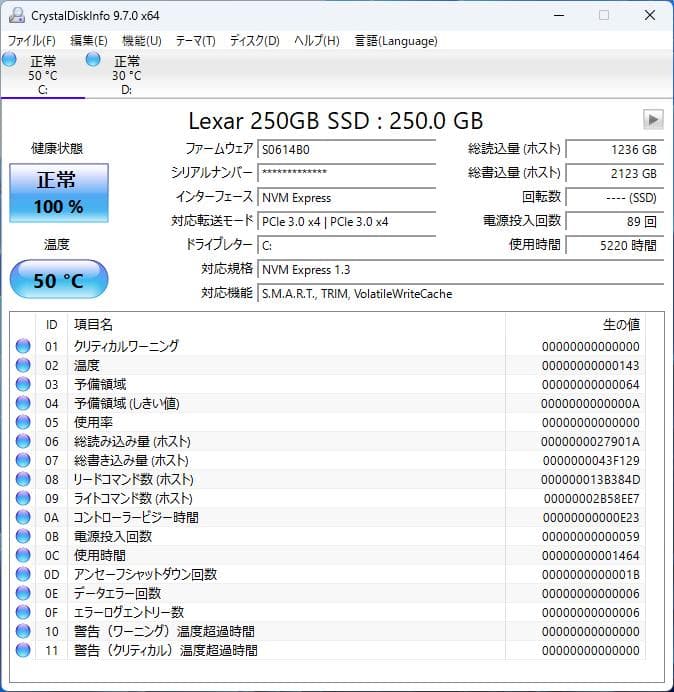674x692 pixels.
Task: Select the C: drive status orb
Action: click(x=9, y=59)
